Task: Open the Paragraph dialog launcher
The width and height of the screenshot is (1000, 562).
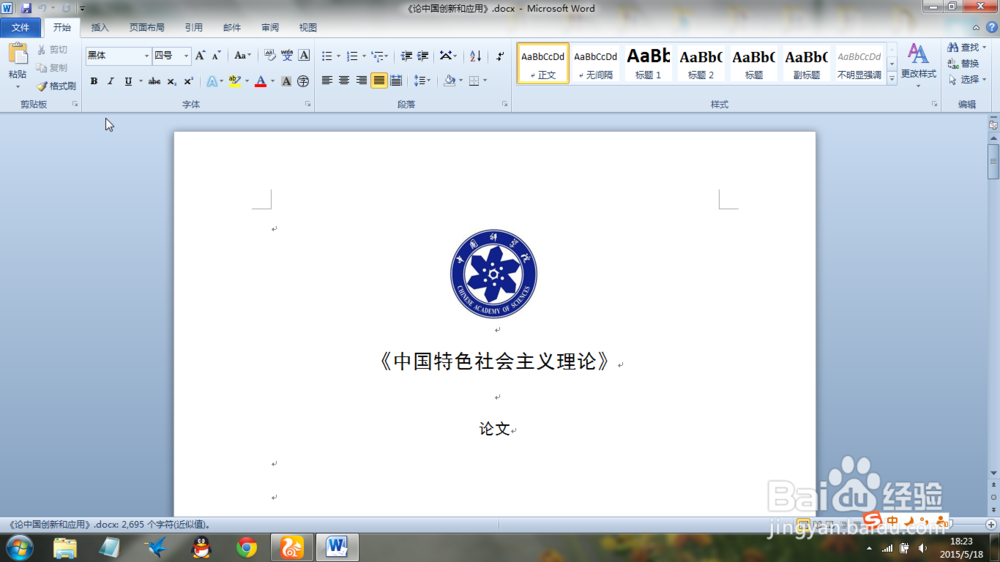Action: pos(504,104)
